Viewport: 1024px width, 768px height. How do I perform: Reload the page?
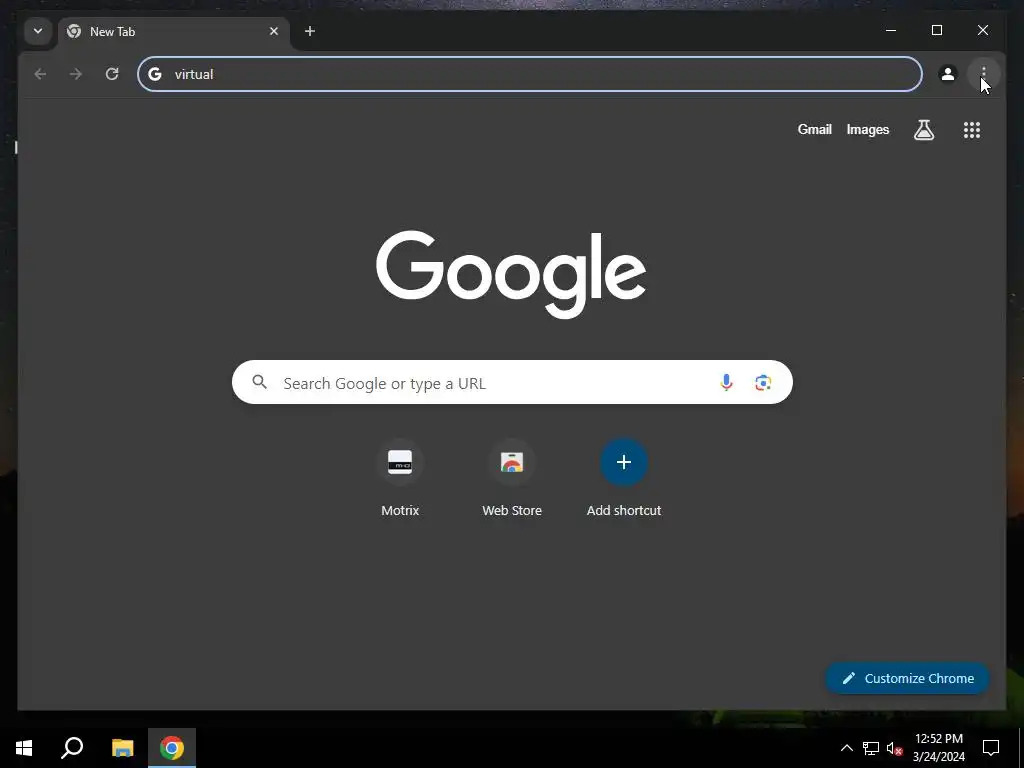[112, 74]
